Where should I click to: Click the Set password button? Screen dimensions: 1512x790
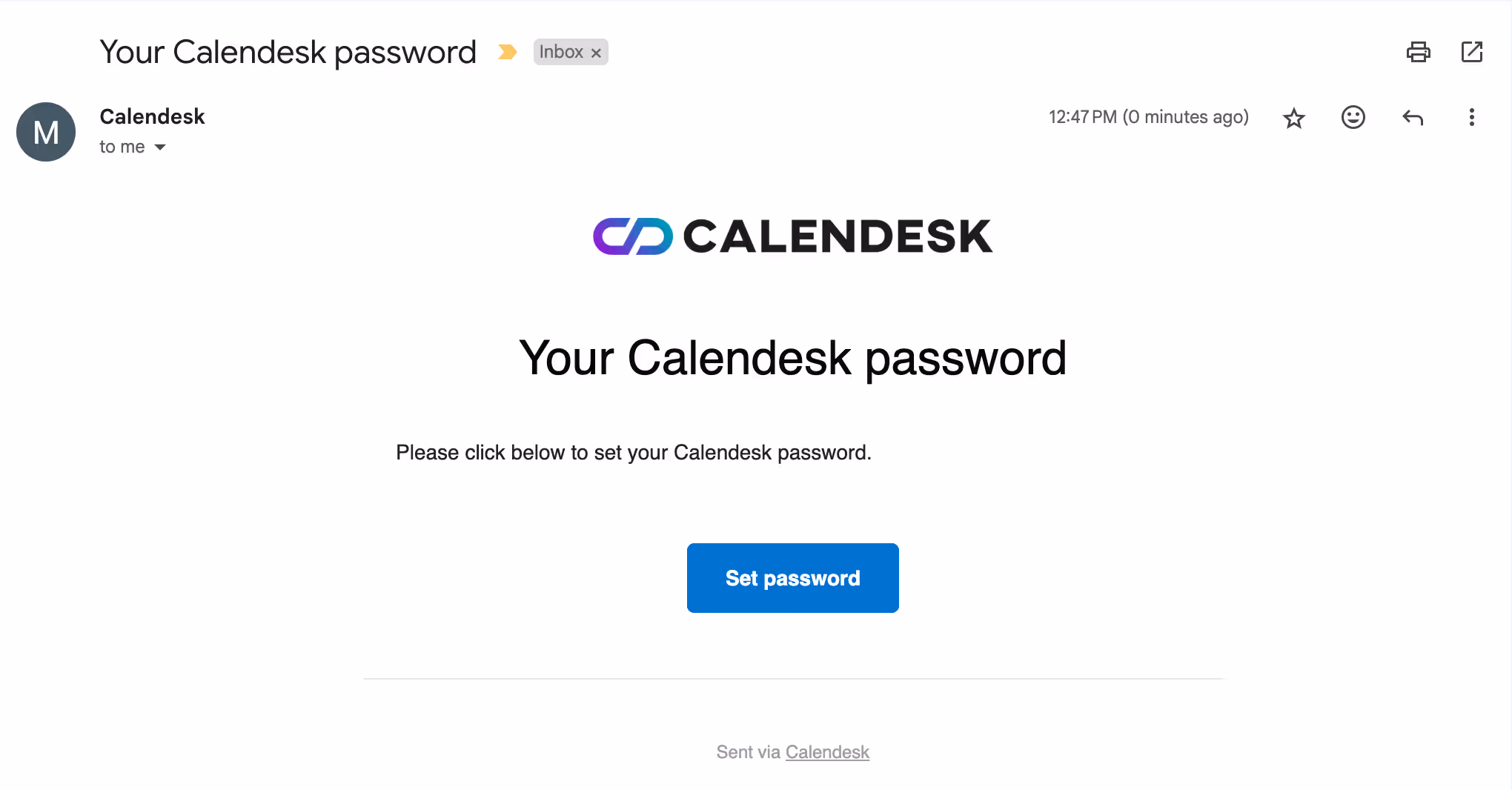pyautogui.click(x=792, y=578)
